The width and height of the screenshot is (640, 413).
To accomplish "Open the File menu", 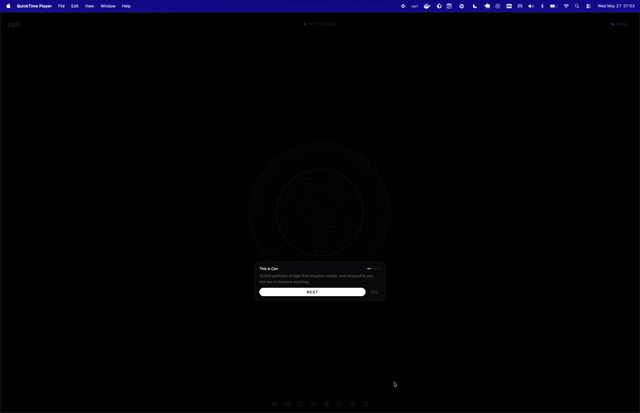I will pyautogui.click(x=61, y=6).
